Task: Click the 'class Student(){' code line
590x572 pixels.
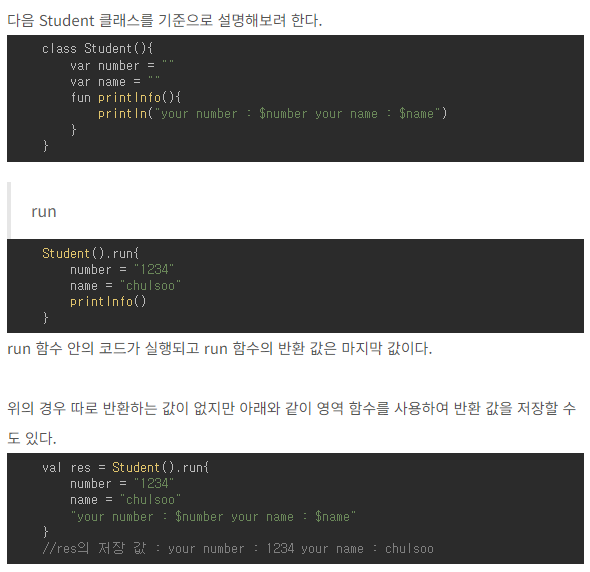Action: click(97, 49)
